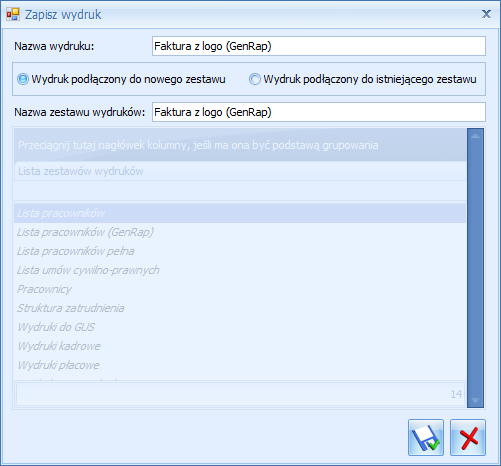Screen dimensions: 501x466
Task: Click the scrollbar up arrow
Action: [x=475, y=136]
